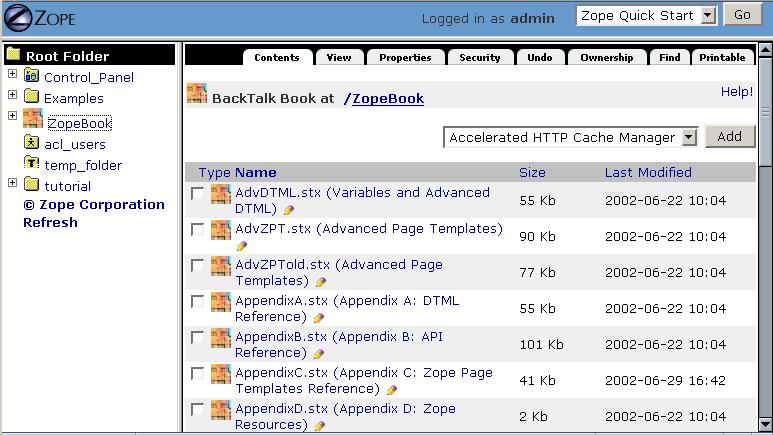Click the scrollbar up arrow
This screenshot has height=435, width=773.
[765, 50]
